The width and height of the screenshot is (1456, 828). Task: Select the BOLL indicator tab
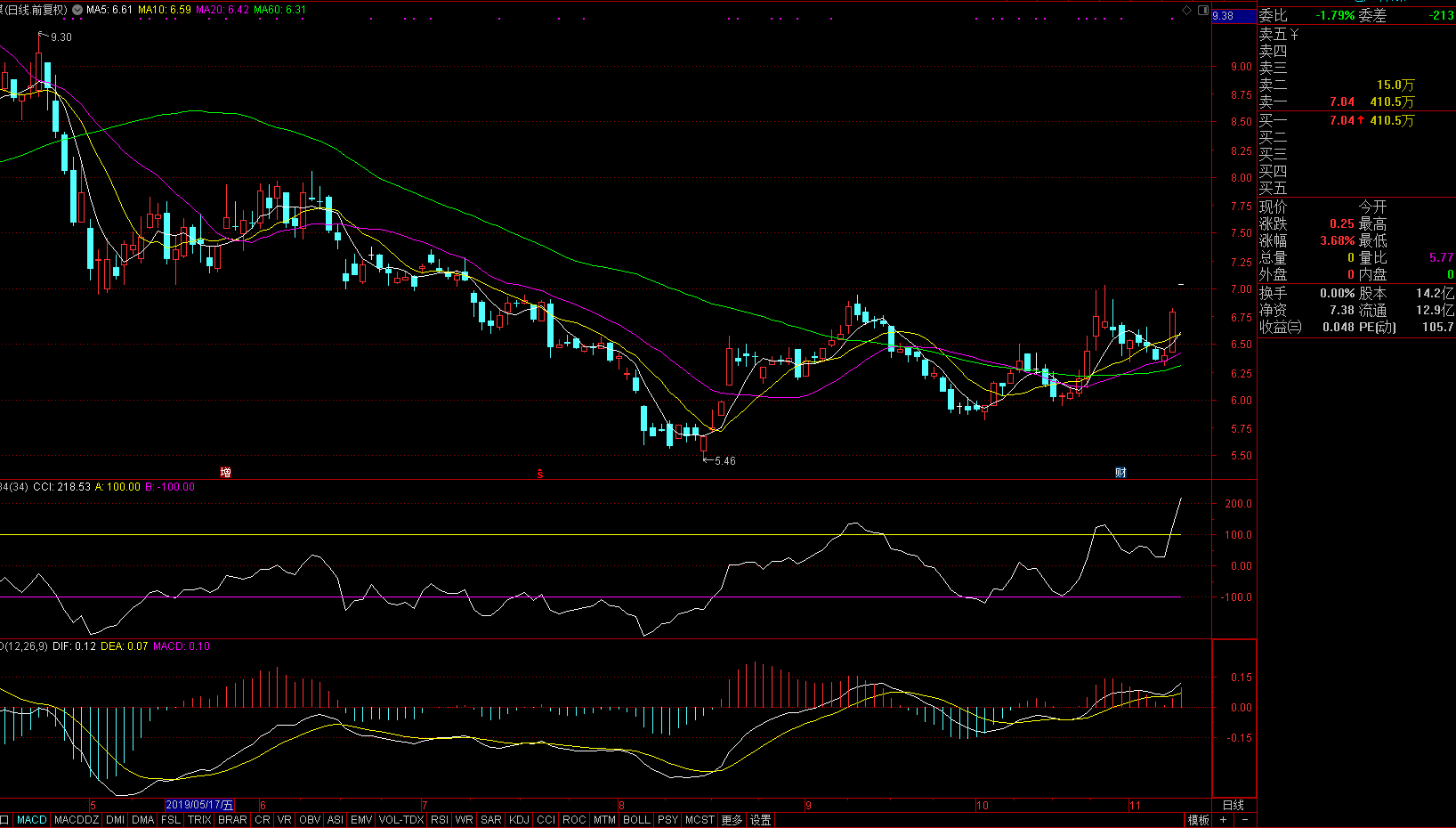(636, 820)
